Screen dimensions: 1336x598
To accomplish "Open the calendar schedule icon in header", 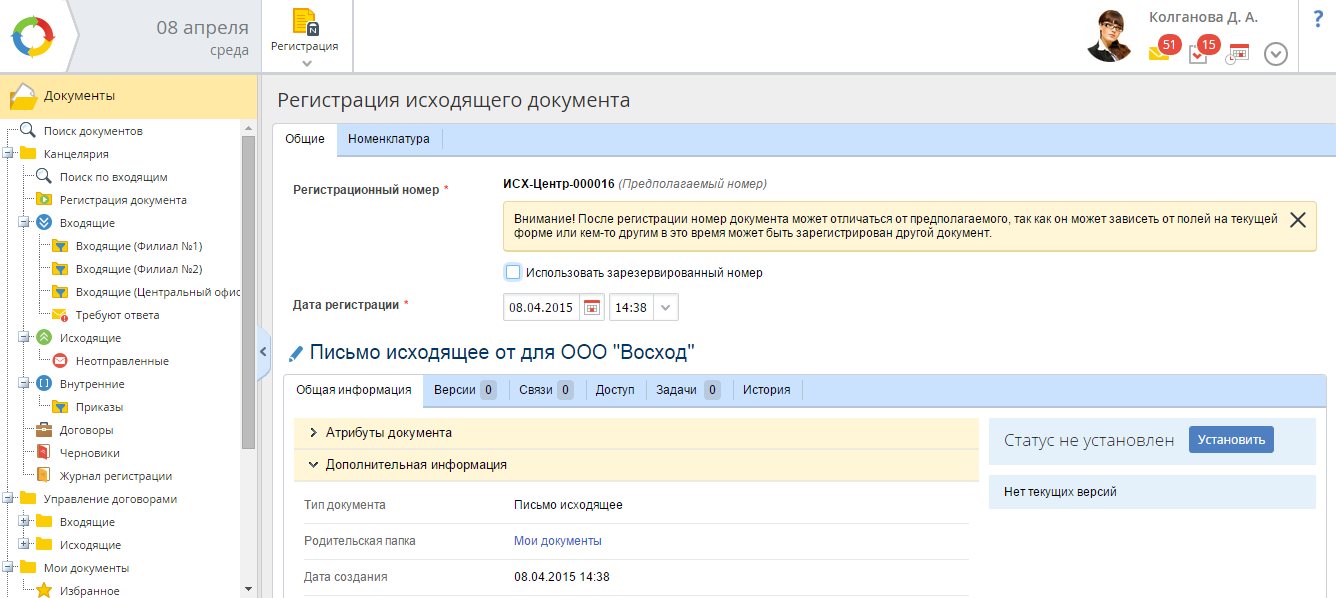I will (x=1238, y=54).
